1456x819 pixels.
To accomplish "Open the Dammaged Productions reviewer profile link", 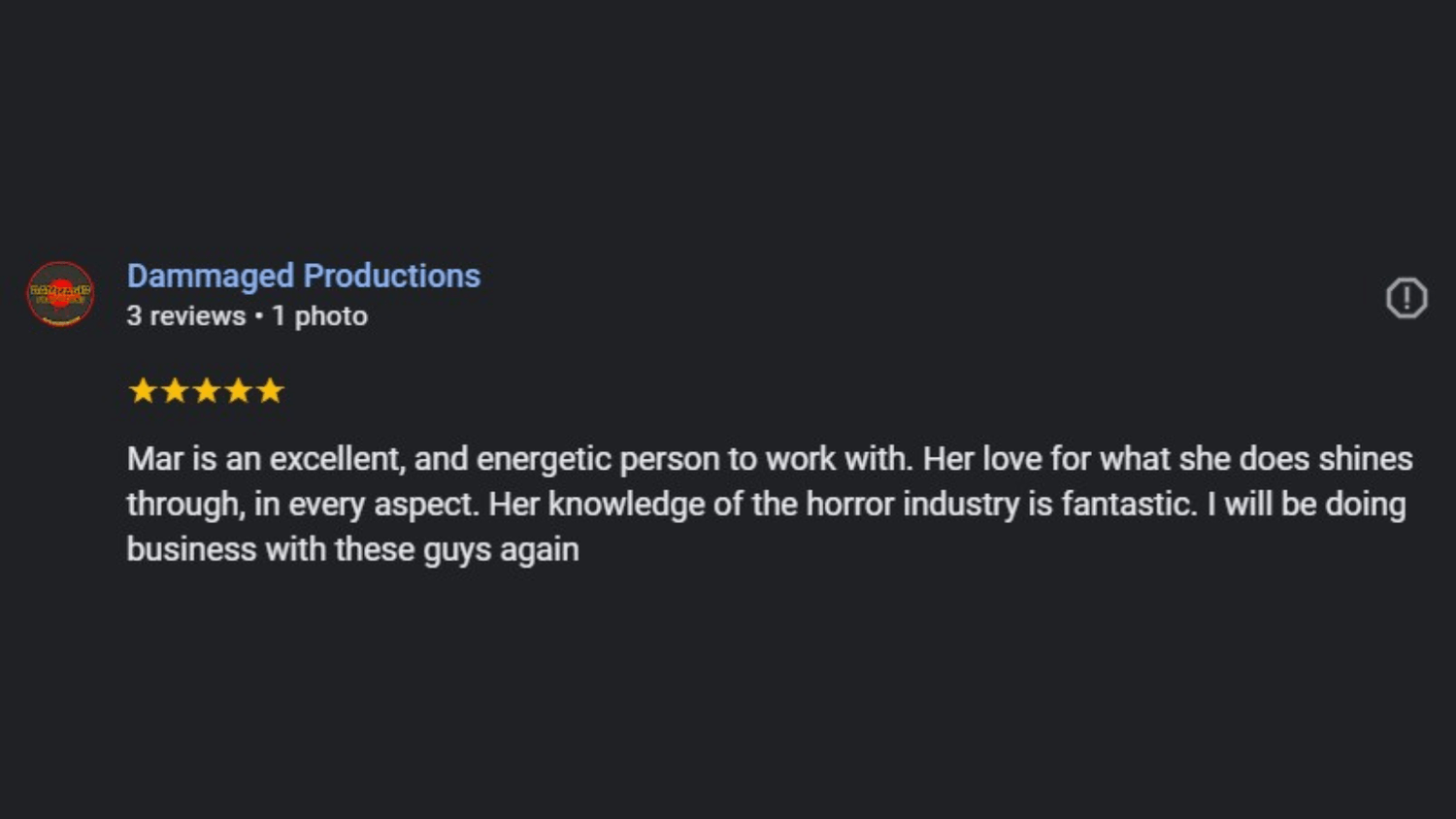I will pyautogui.click(x=303, y=276).
